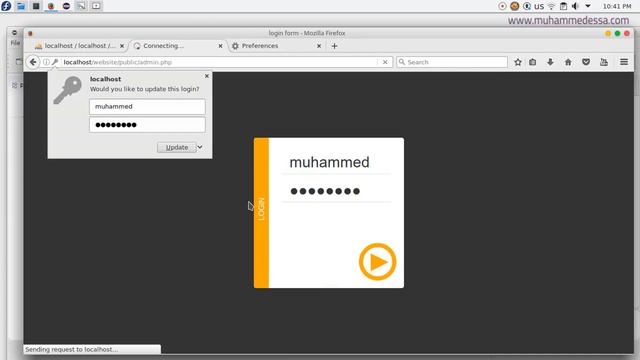Click the orange face tray icon
Viewport: 640px width, 360px height.
[515, 6]
